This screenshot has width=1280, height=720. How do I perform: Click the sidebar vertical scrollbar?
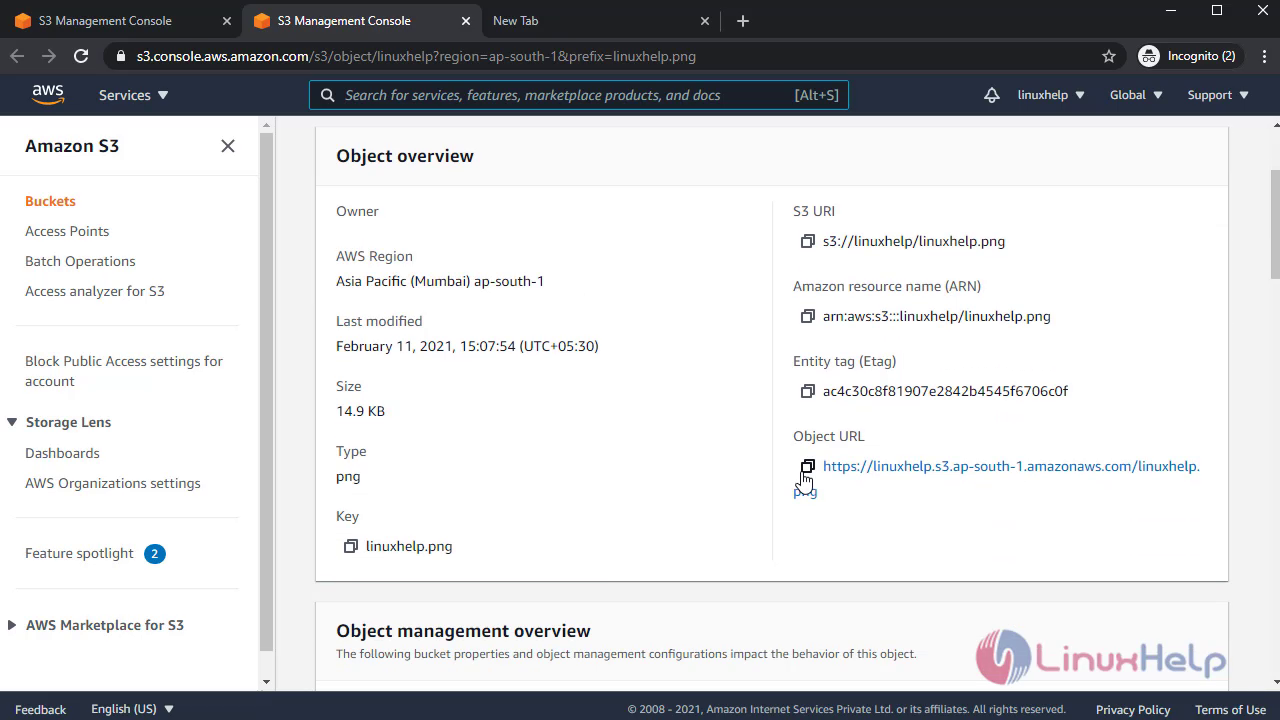coord(266,390)
